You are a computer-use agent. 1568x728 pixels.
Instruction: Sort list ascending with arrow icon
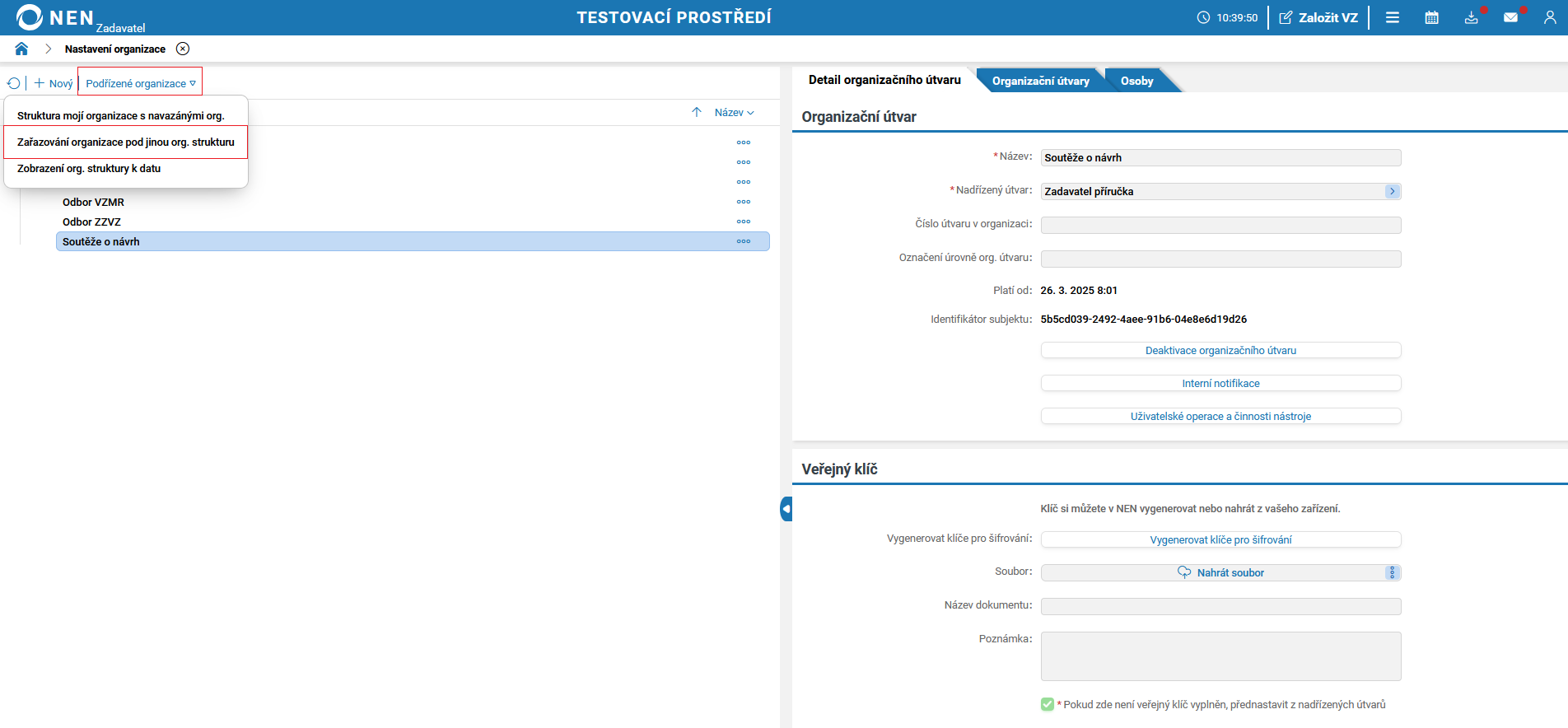[x=697, y=112]
